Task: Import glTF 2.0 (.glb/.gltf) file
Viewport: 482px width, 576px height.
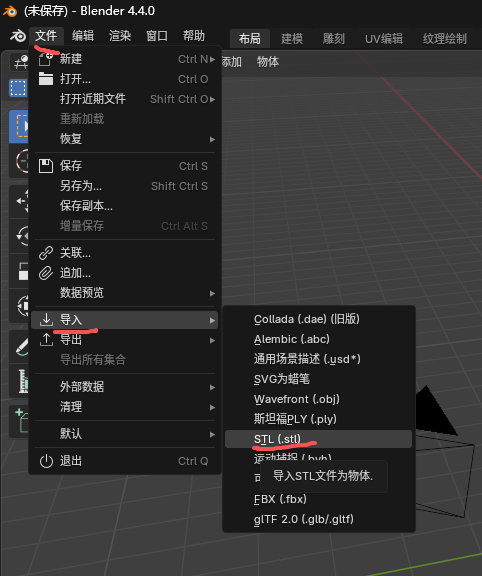Action: coord(318,519)
